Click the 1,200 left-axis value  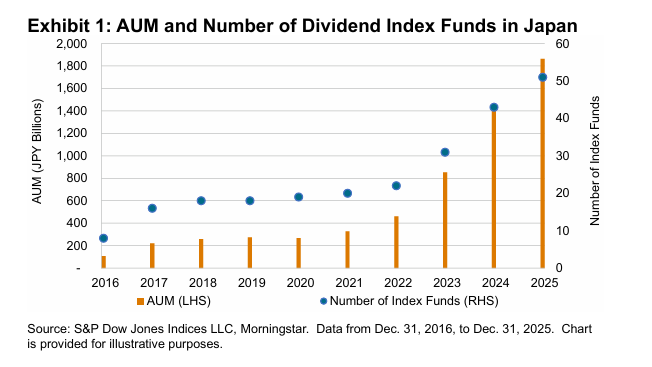72,133
